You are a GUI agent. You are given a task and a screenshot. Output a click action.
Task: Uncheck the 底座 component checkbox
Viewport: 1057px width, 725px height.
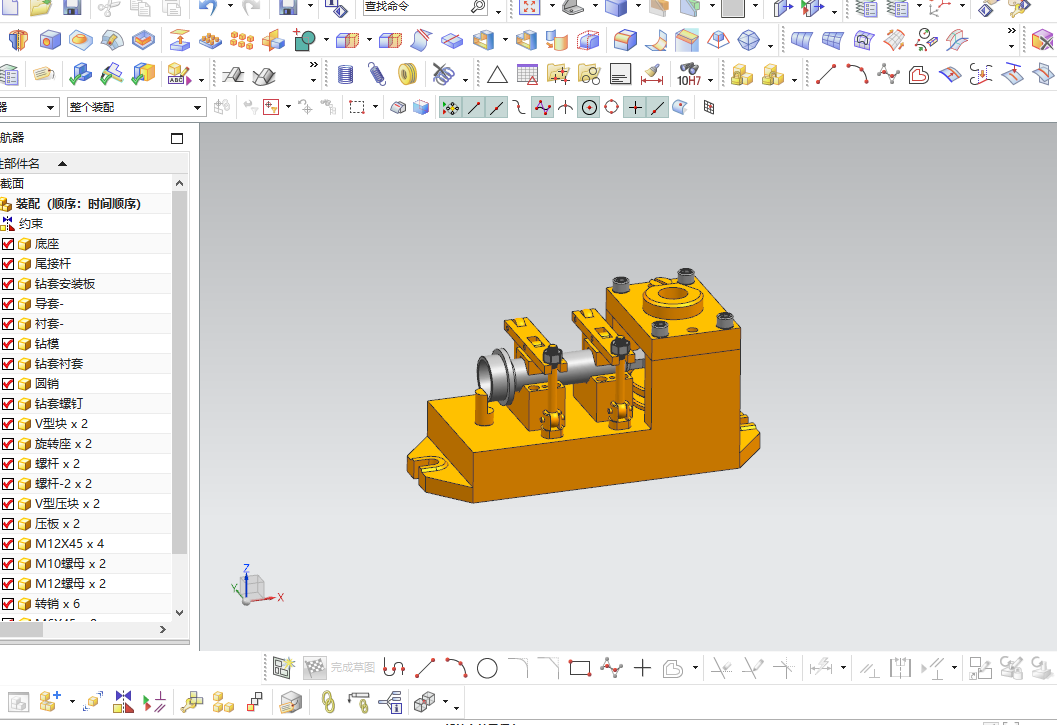(x=8, y=244)
